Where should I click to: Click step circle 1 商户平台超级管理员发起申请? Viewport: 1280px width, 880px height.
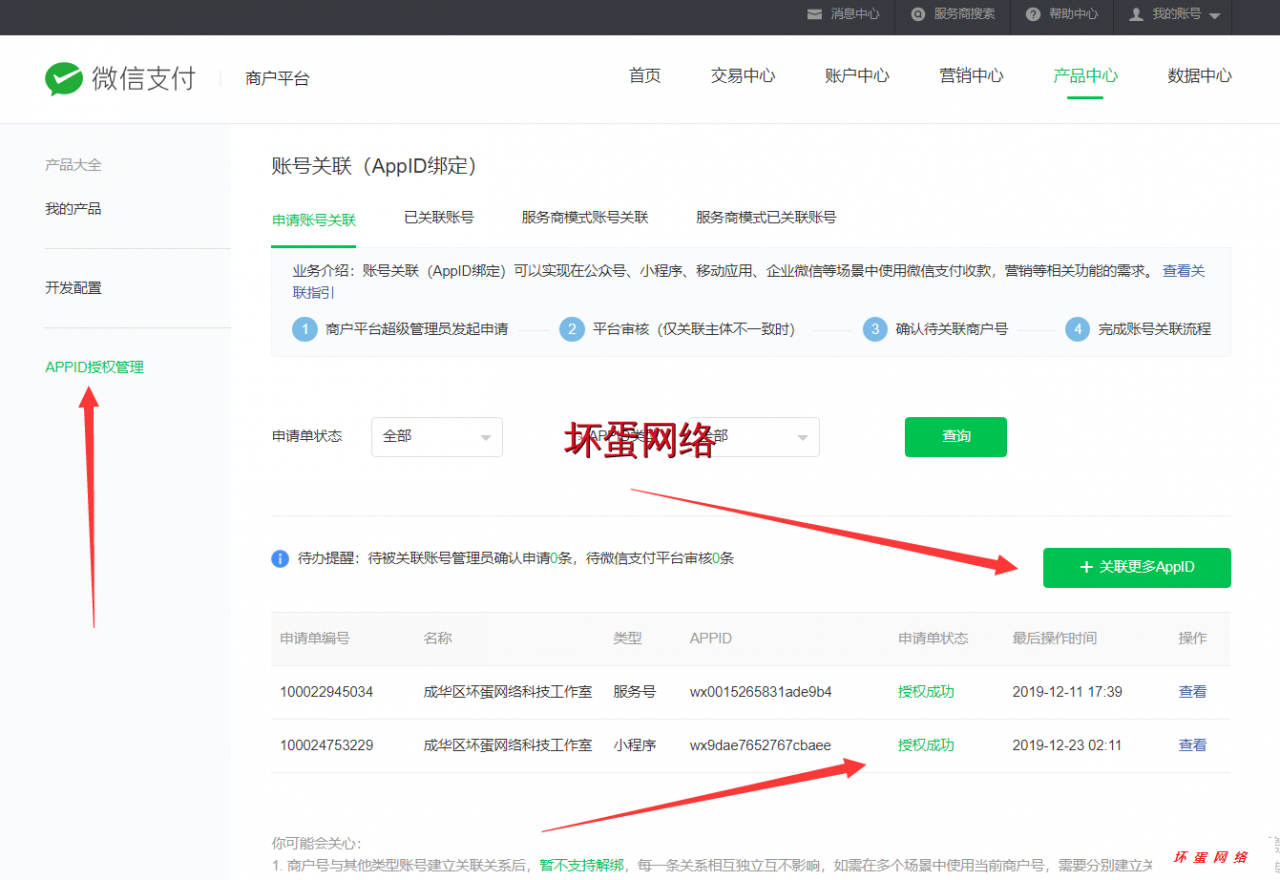(304, 329)
